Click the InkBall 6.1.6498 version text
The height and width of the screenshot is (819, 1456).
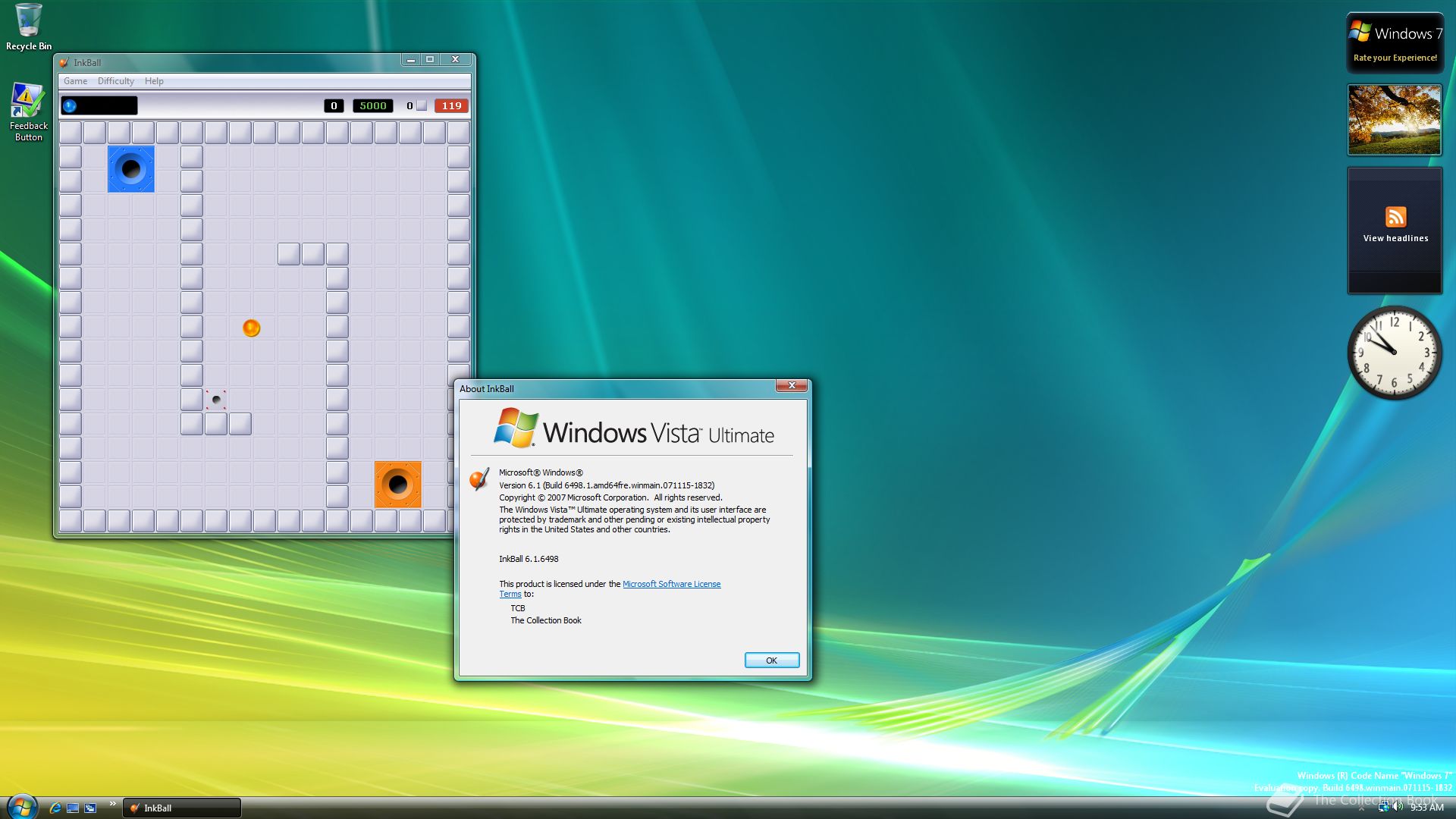click(x=529, y=559)
